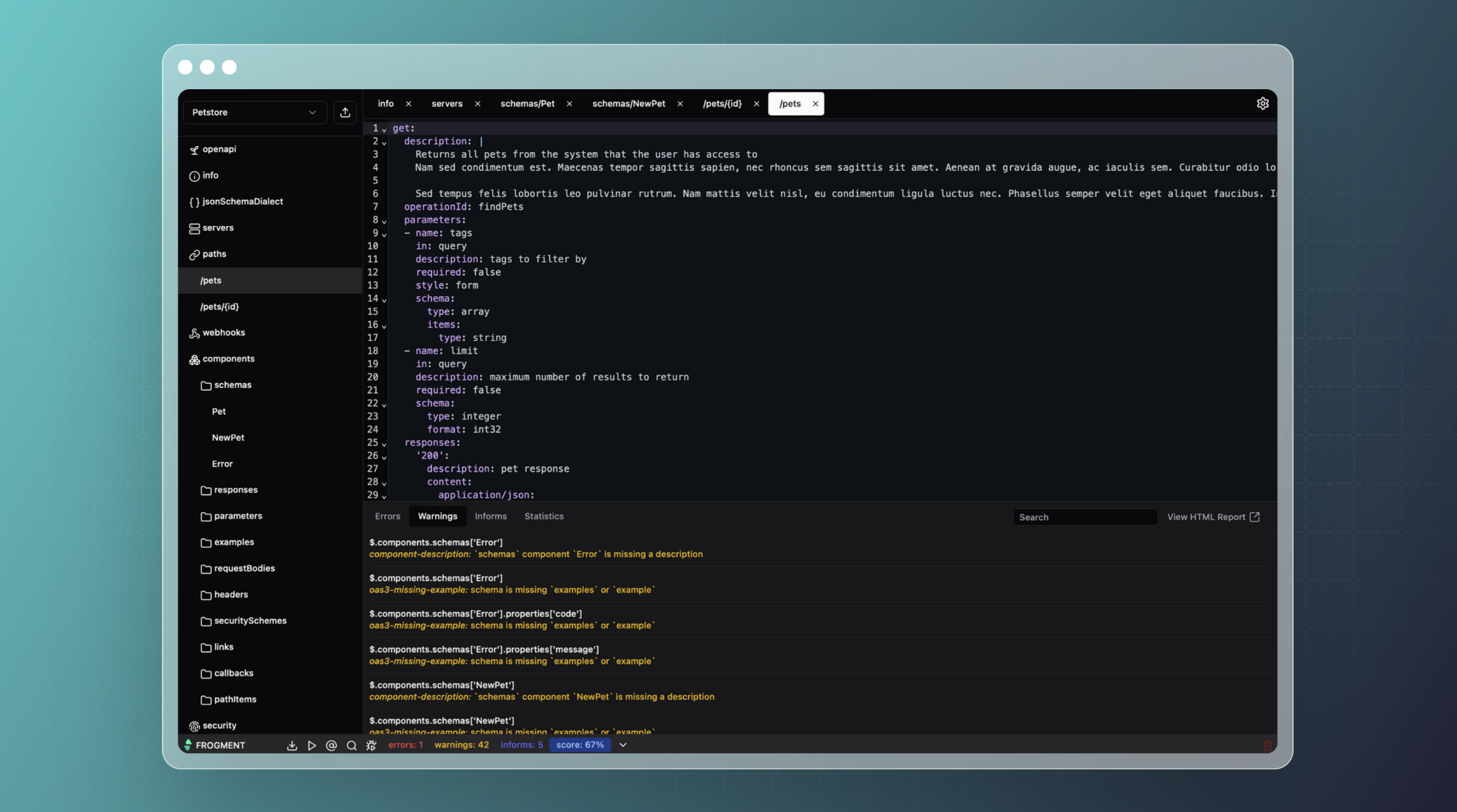Collapse the parameters block at line 8

pyautogui.click(x=384, y=221)
